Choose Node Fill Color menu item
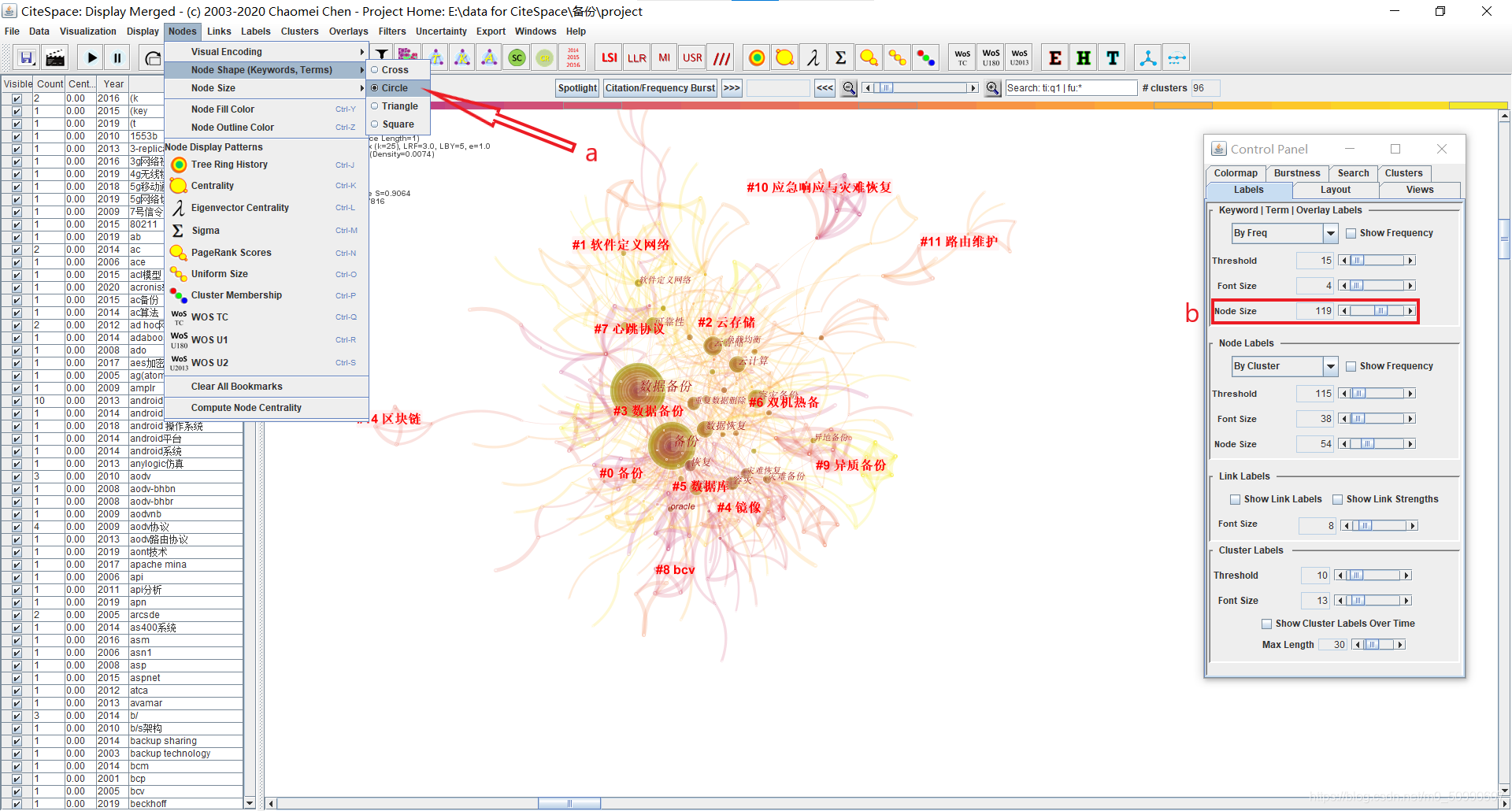The width and height of the screenshot is (1512, 811). [266, 109]
